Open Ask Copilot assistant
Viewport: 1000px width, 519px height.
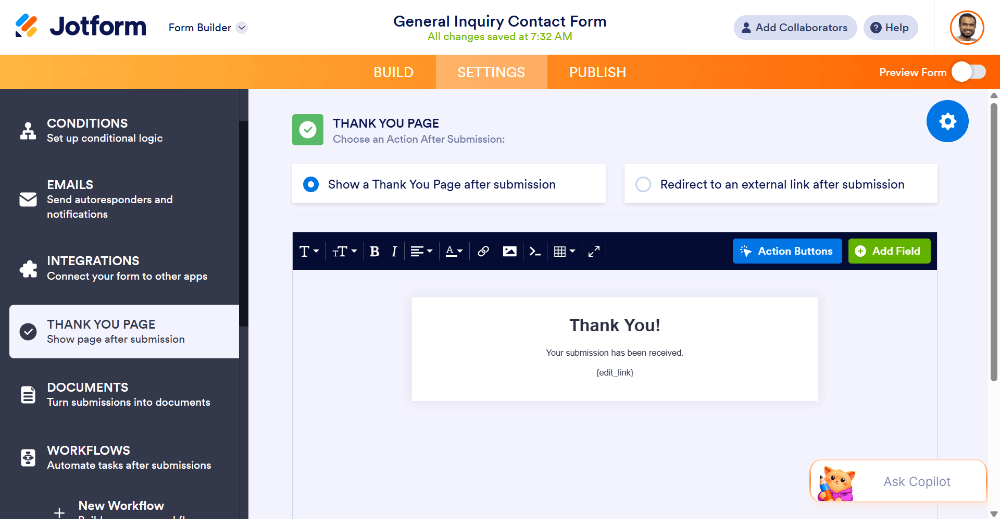click(x=898, y=481)
